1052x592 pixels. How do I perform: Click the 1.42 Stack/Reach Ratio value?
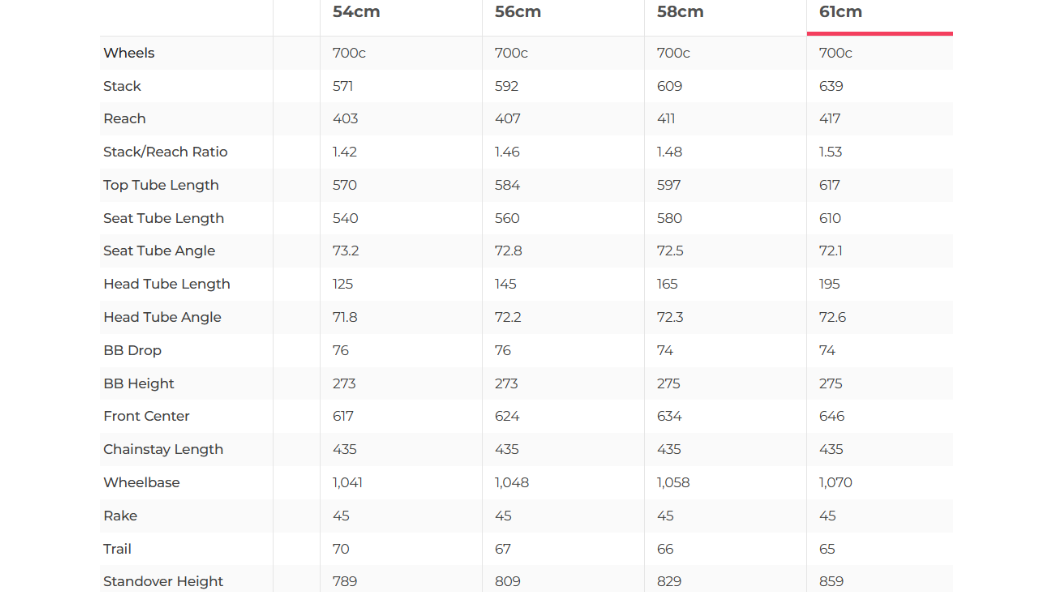click(x=345, y=152)
